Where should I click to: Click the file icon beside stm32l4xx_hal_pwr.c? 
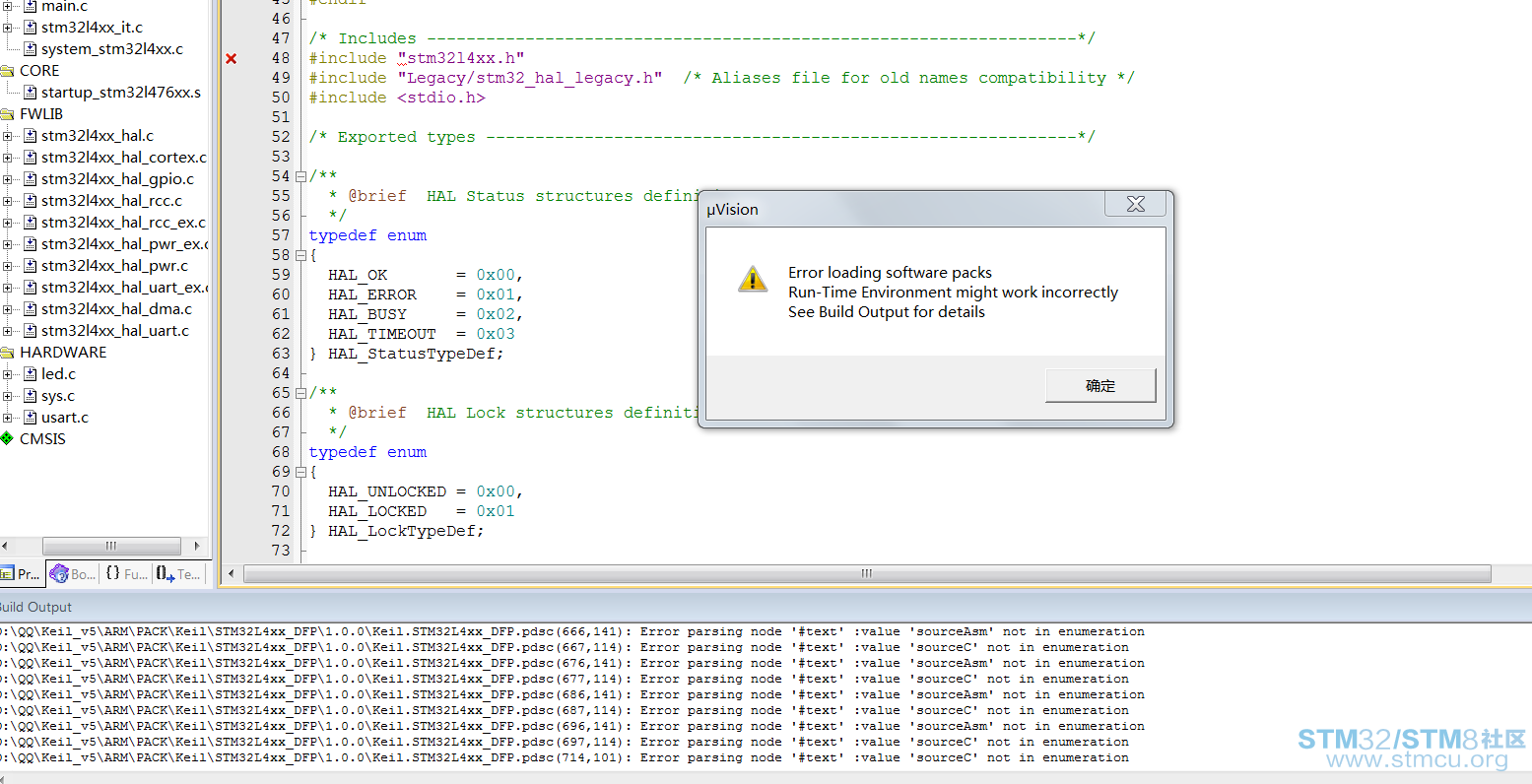[x=31, y=266]
